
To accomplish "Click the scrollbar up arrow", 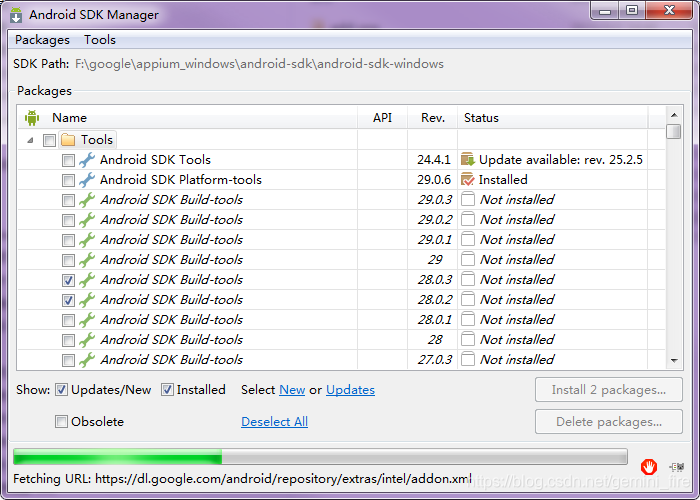I will [x=674, y=115].
